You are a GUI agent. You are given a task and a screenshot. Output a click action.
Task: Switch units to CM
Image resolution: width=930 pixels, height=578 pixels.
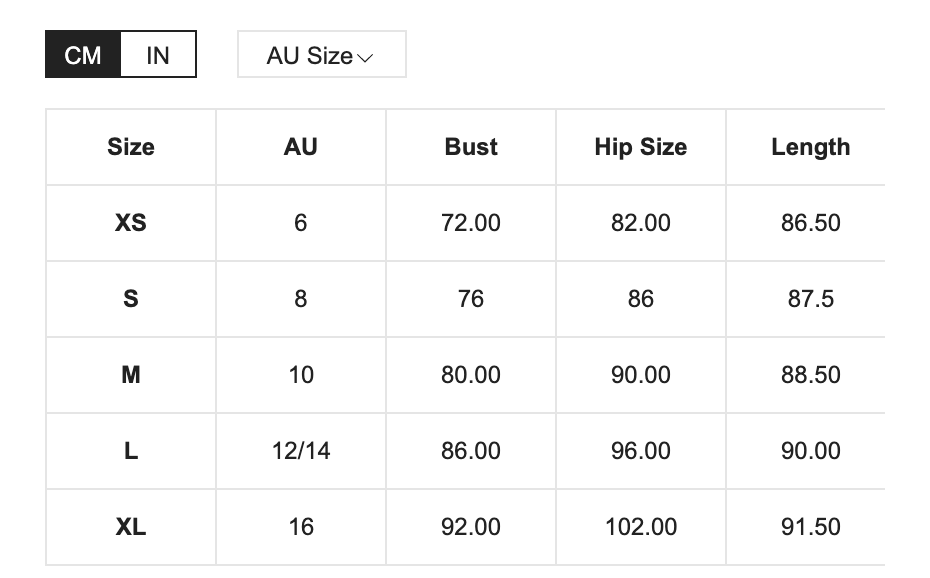point(83,55)
